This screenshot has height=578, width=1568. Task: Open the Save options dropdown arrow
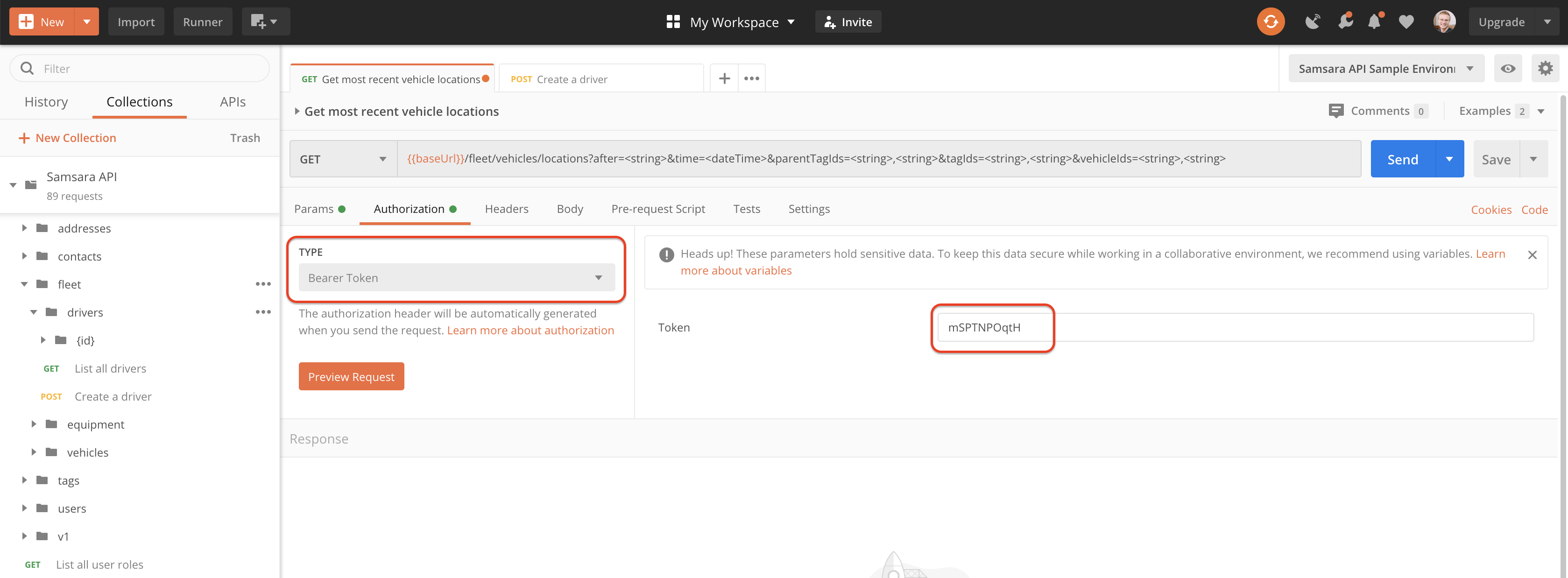pyautogui.click(x=1533, y=159)
